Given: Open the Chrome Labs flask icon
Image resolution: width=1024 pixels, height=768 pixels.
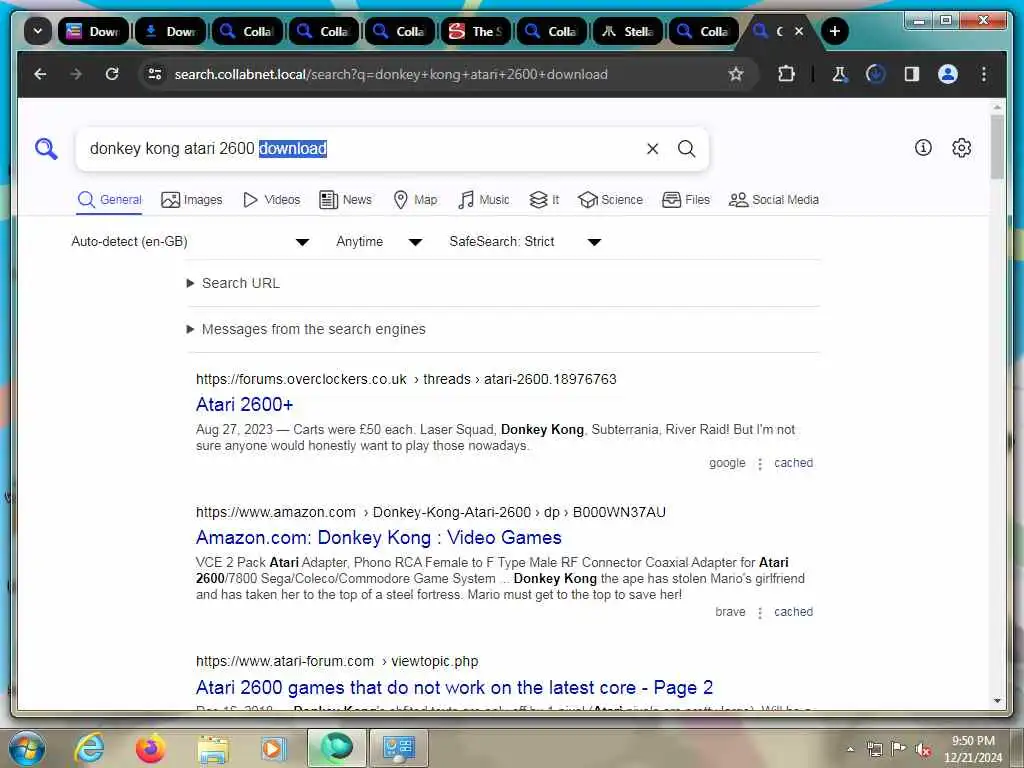Looking at the screenshot, I should click(x=840, y=74).
